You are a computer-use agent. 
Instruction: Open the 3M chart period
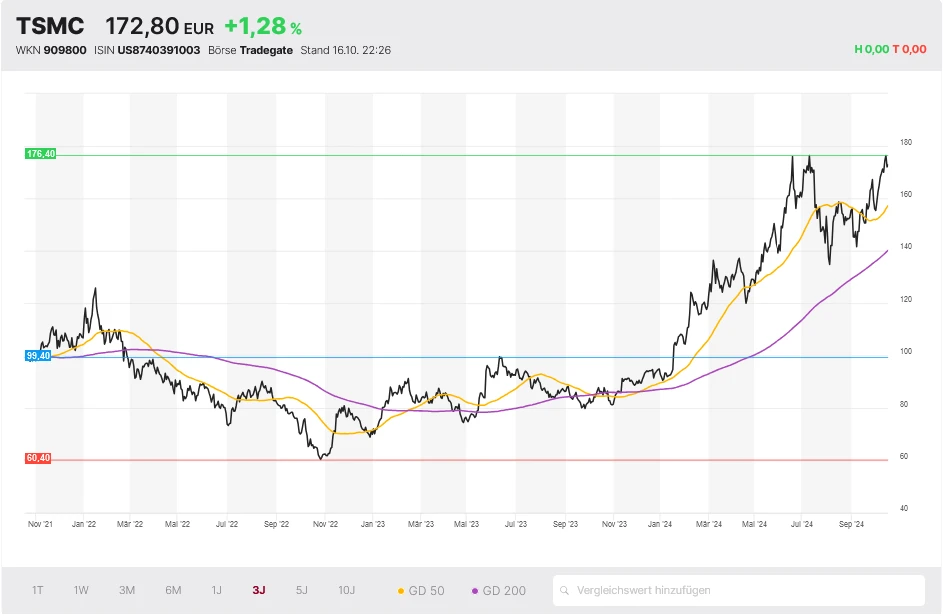pyautogui.click(x=126, y=591)
